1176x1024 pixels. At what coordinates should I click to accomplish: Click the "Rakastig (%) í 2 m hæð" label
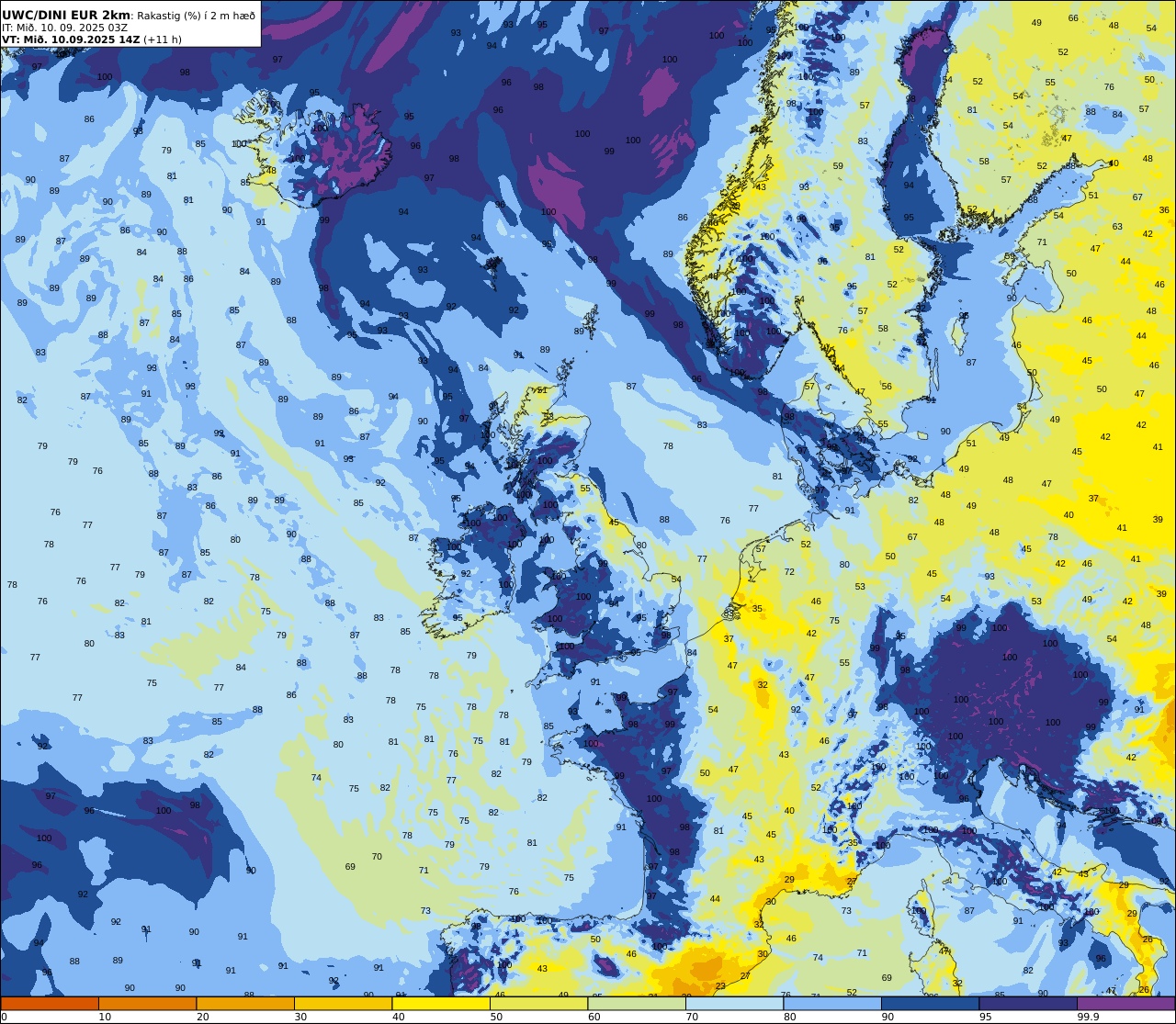point(197,16)
